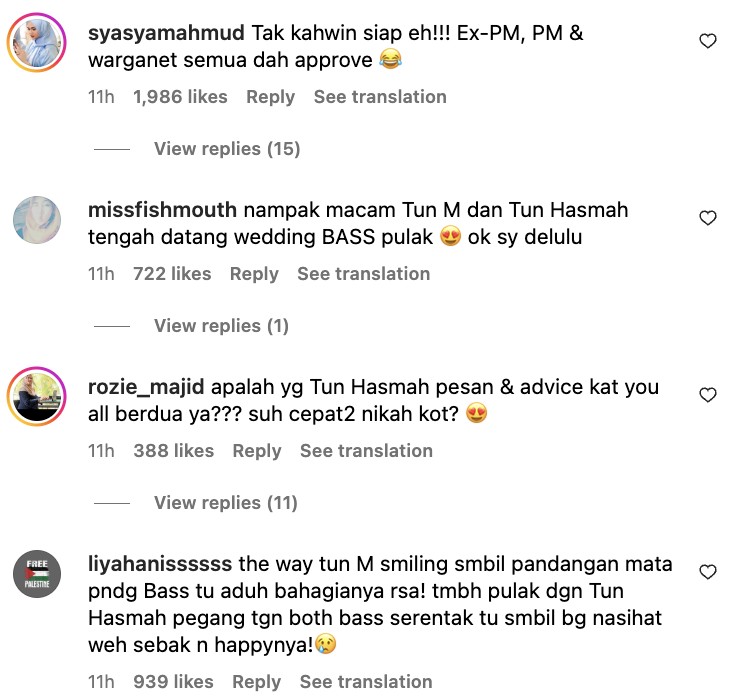
Task: Expand View replies (1)
Action: 221,326
